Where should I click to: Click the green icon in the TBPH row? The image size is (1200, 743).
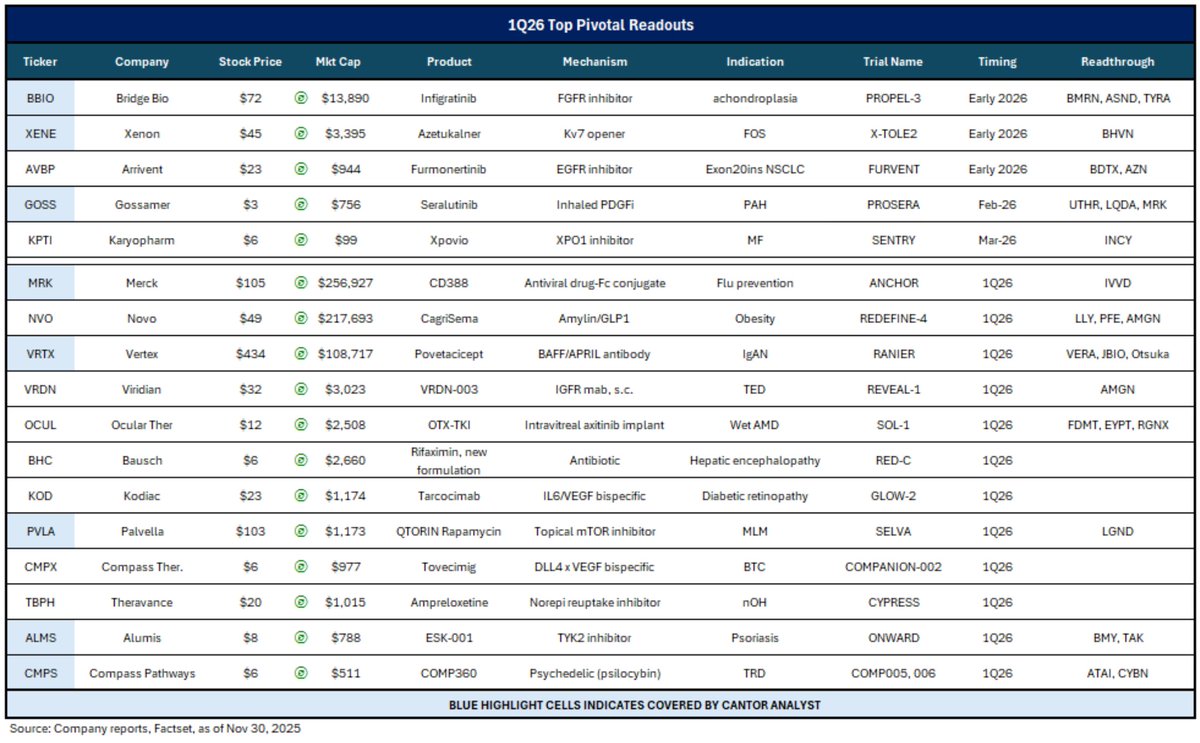pos(300,602)
